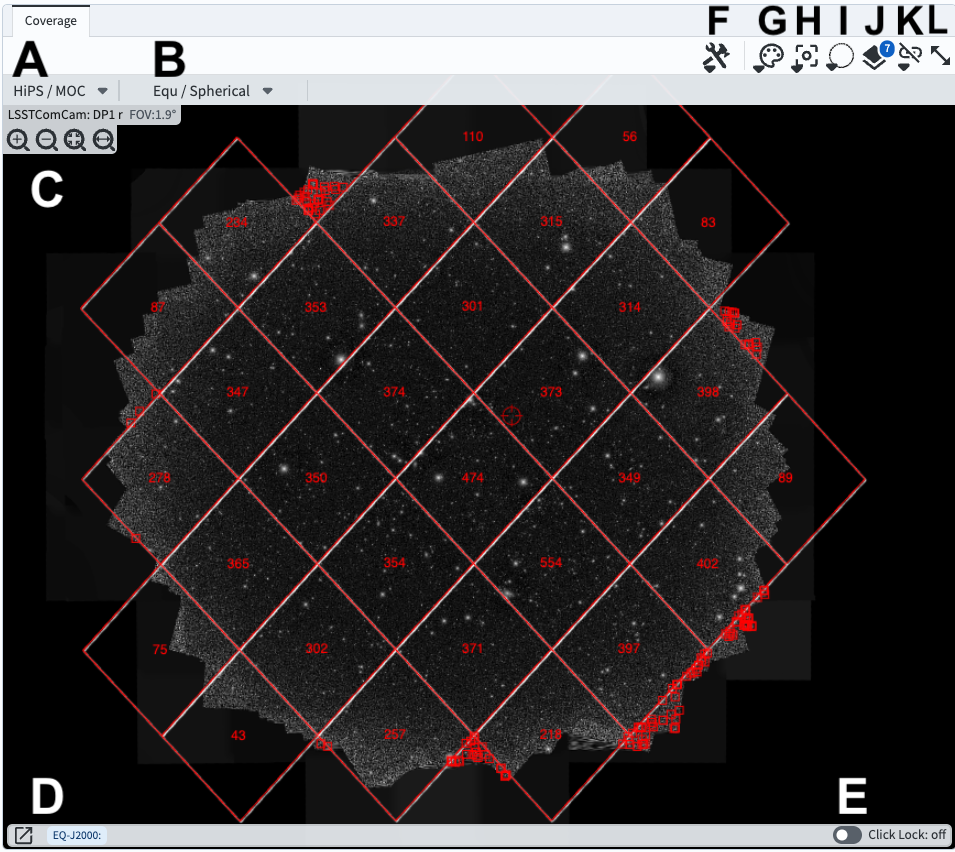Image resolution: width=955 pixels, height=852 pixels.
Task: Open the layers panel with badge 7
Action: (876, 58)
